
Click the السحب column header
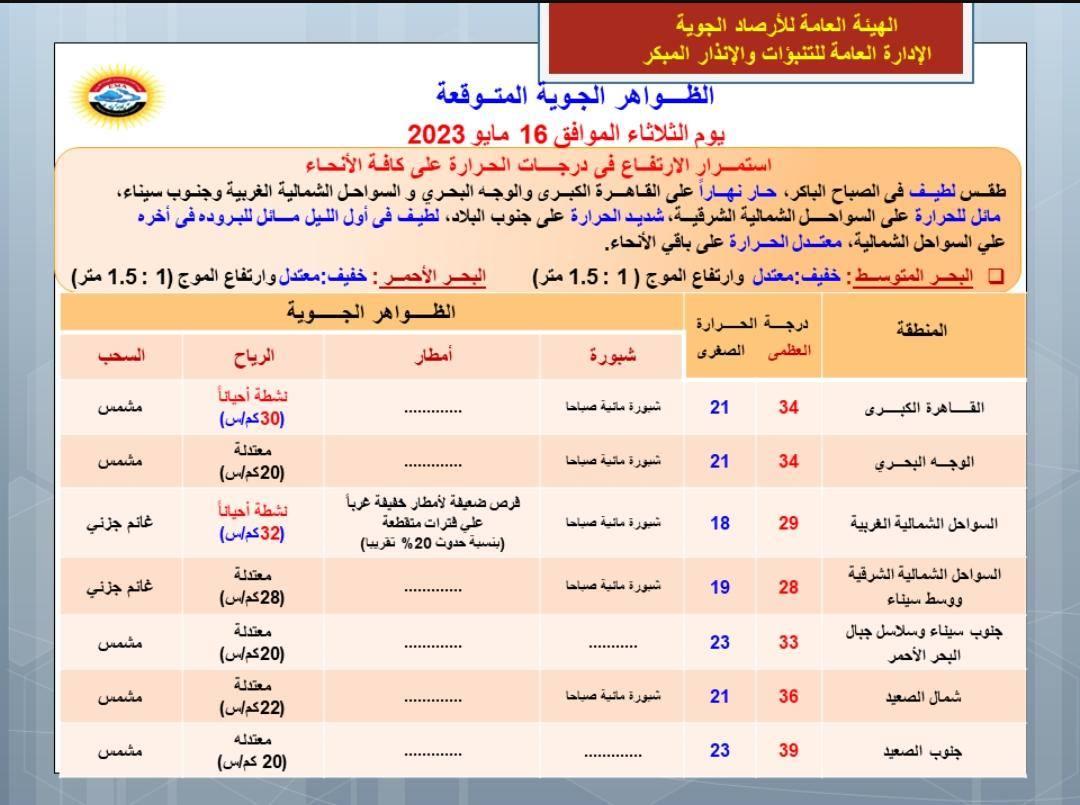[121, 355]
